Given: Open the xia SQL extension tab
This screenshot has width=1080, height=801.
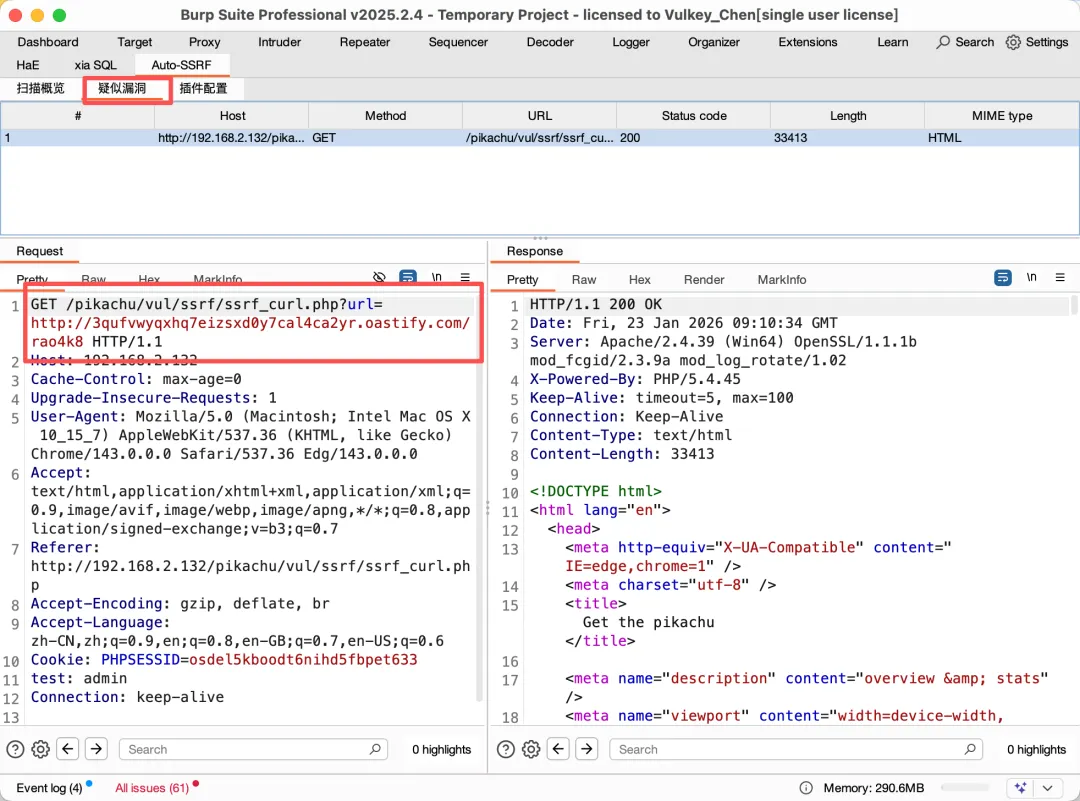Looking at the screenshot, I should point(95,65).
